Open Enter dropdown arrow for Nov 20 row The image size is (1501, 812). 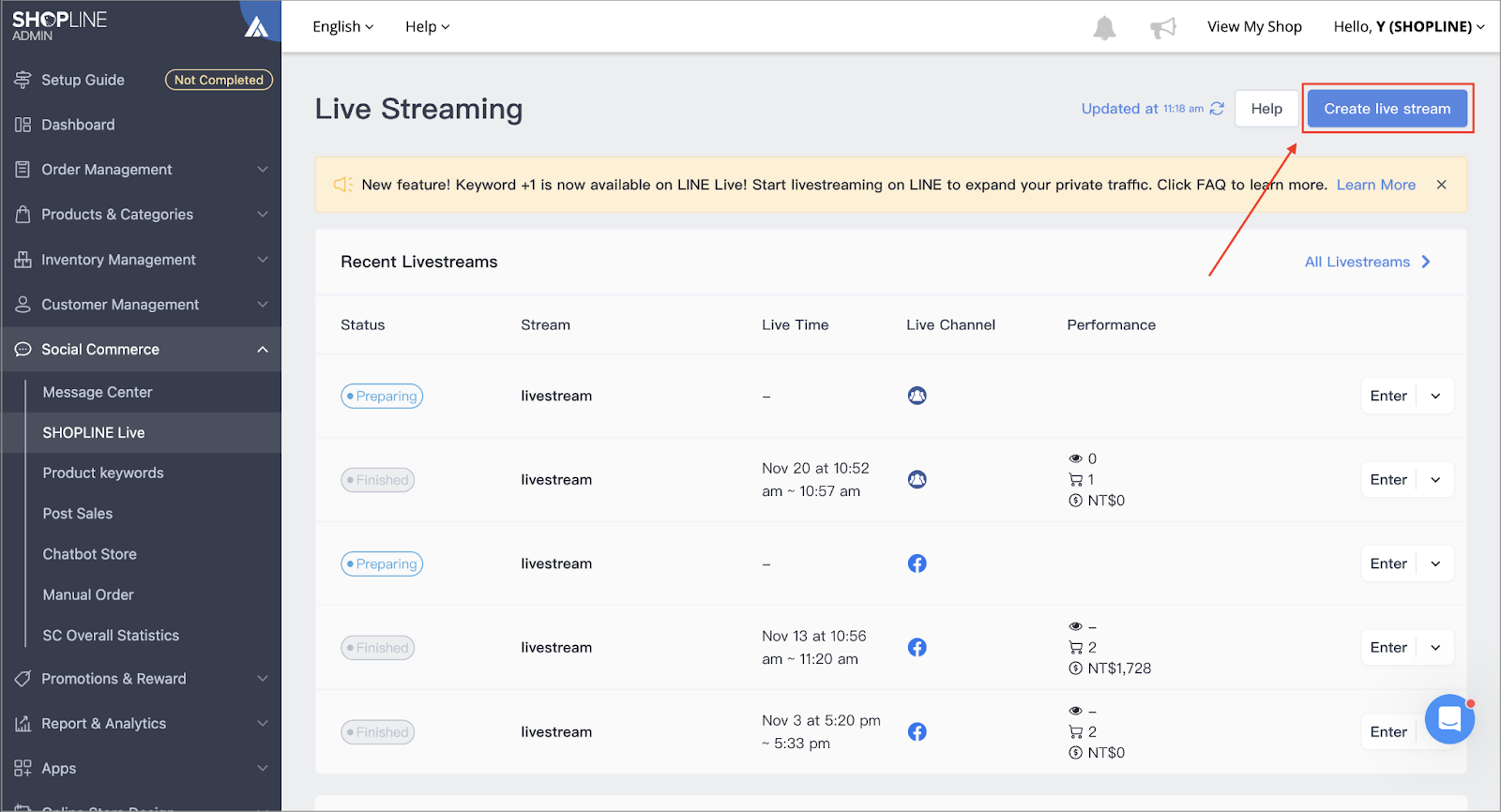click(1435, 479)
